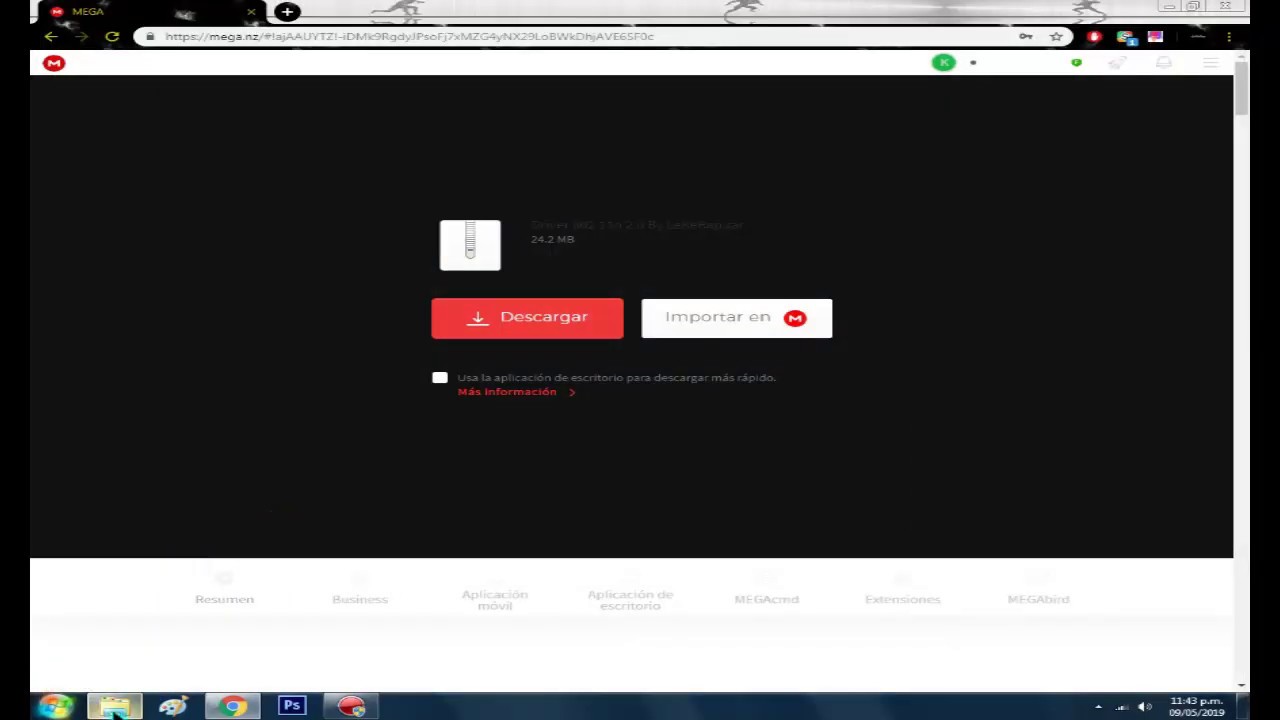Enable the desktop app download checkbox
The image size is (1280, 720).
[440, 377]
